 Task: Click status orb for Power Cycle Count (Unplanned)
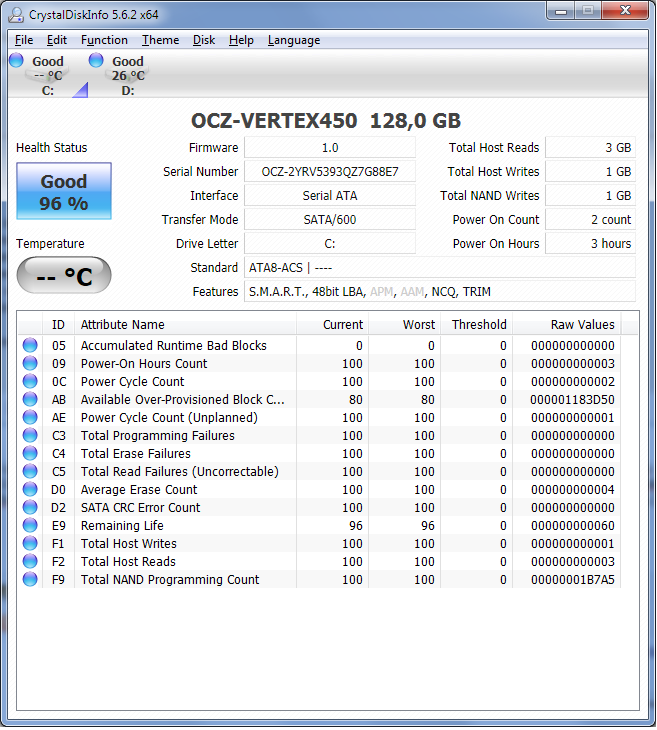pos(30,418)
